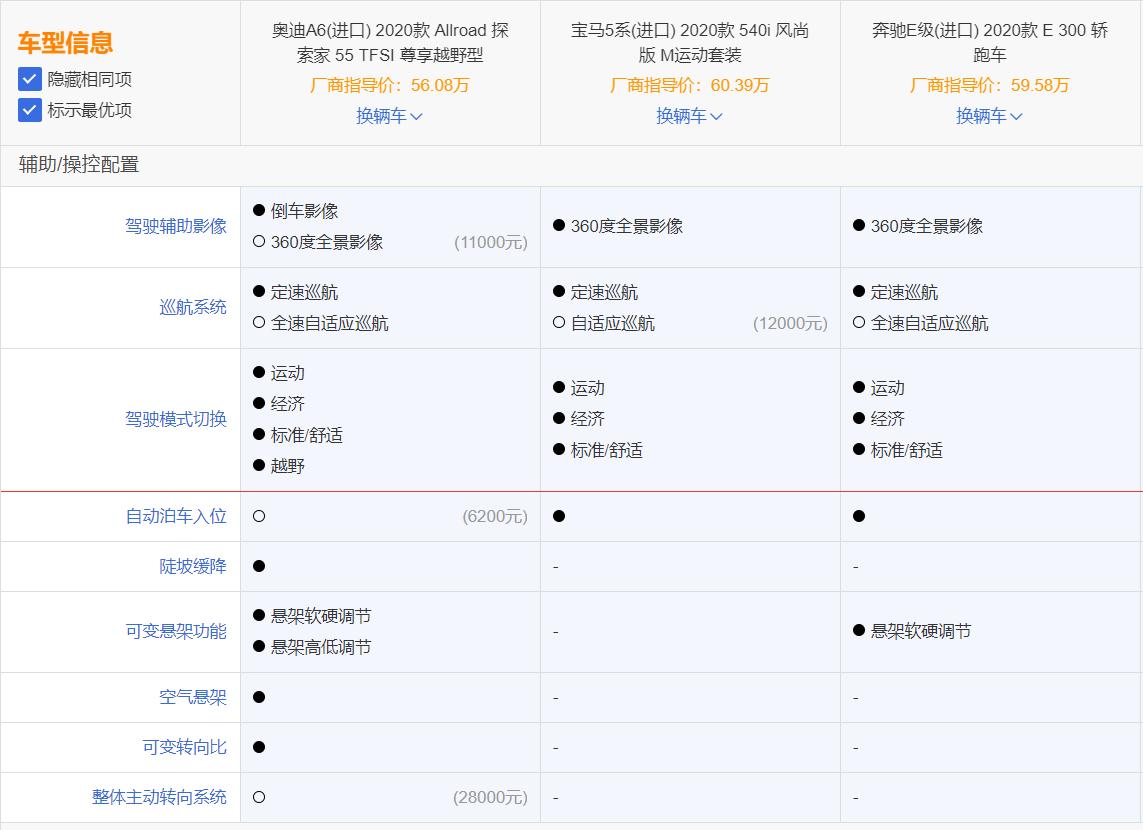Image resolution: width=1143 pixels, height=830 pixels.
Task: Click the optional 自动泊车入位 circle for Audi A6
Action: coord(258,516)
